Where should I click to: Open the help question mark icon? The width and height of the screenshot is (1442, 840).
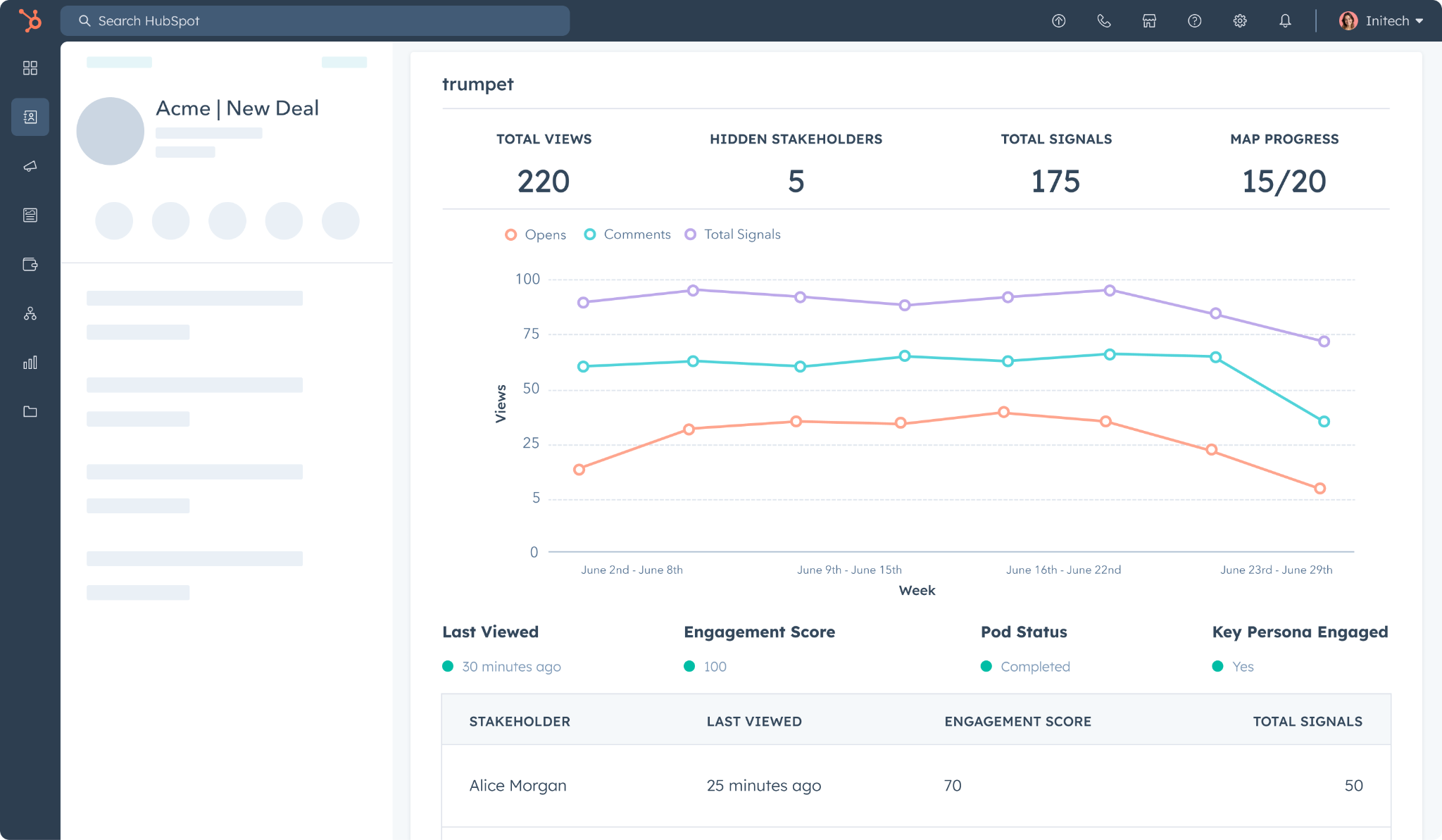(x=1194, y=21)
